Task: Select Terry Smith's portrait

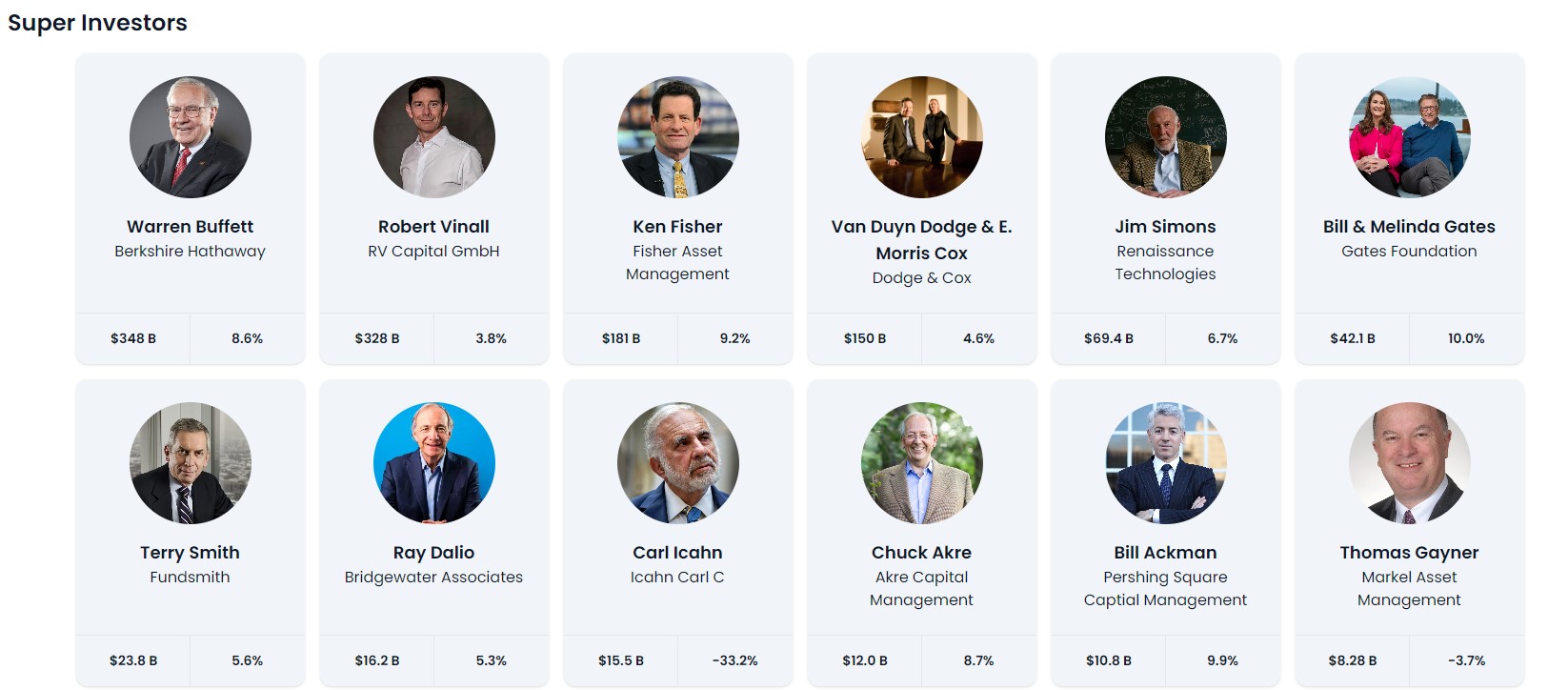Action: (x=191, y=463)
